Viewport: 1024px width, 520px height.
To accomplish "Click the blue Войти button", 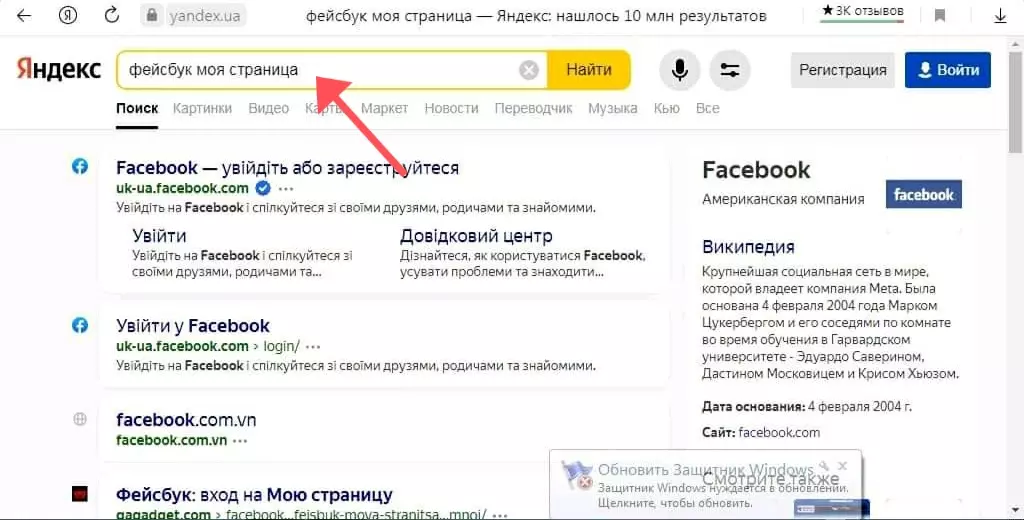I will click(x=948, y=70).
